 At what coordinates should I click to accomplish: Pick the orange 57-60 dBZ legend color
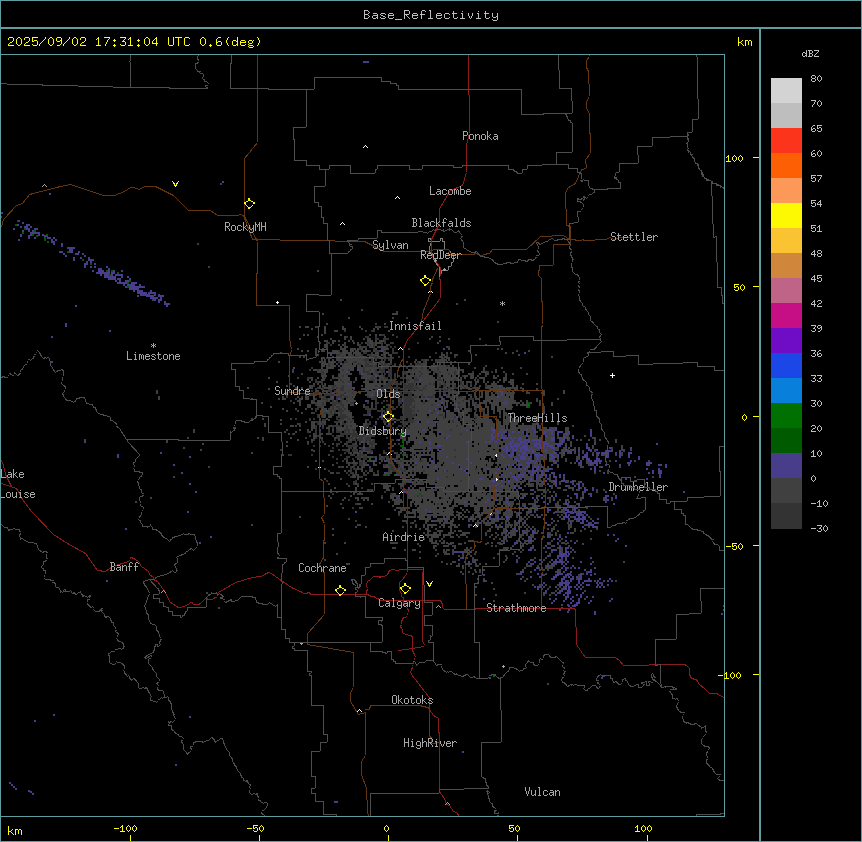(x=786, y=165)
